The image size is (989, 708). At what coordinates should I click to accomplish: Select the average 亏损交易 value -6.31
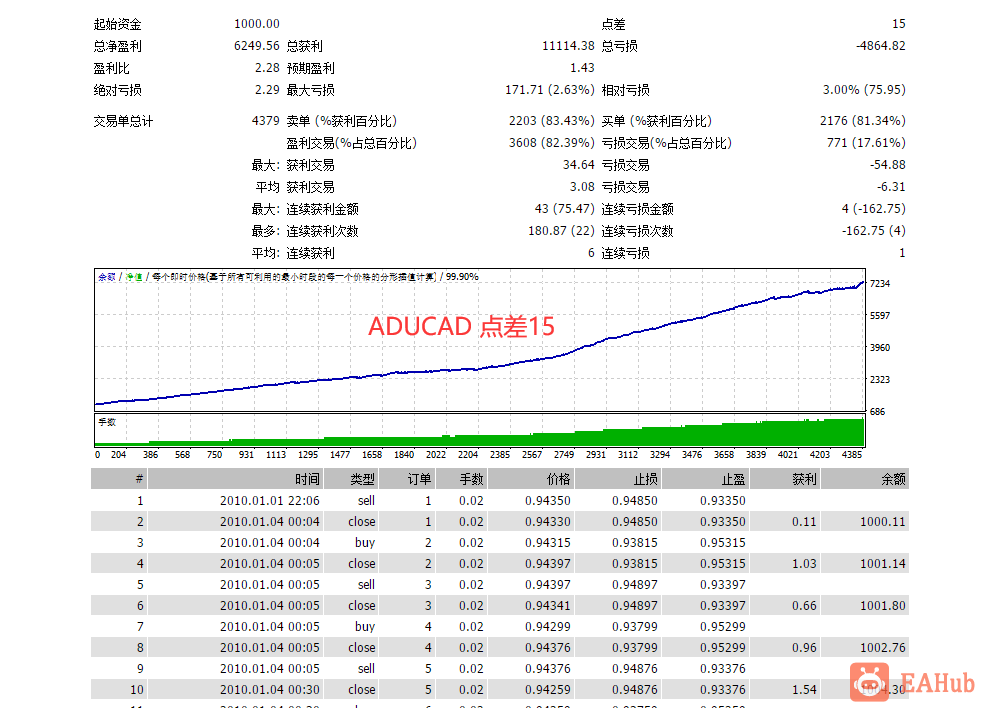891,187
